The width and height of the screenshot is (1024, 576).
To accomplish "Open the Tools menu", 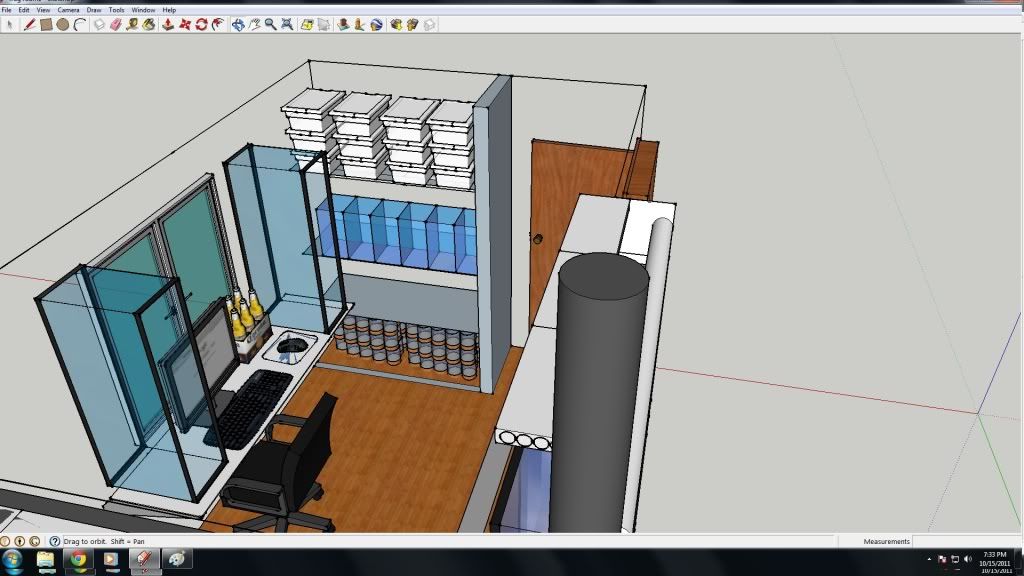I will [116, 10].
